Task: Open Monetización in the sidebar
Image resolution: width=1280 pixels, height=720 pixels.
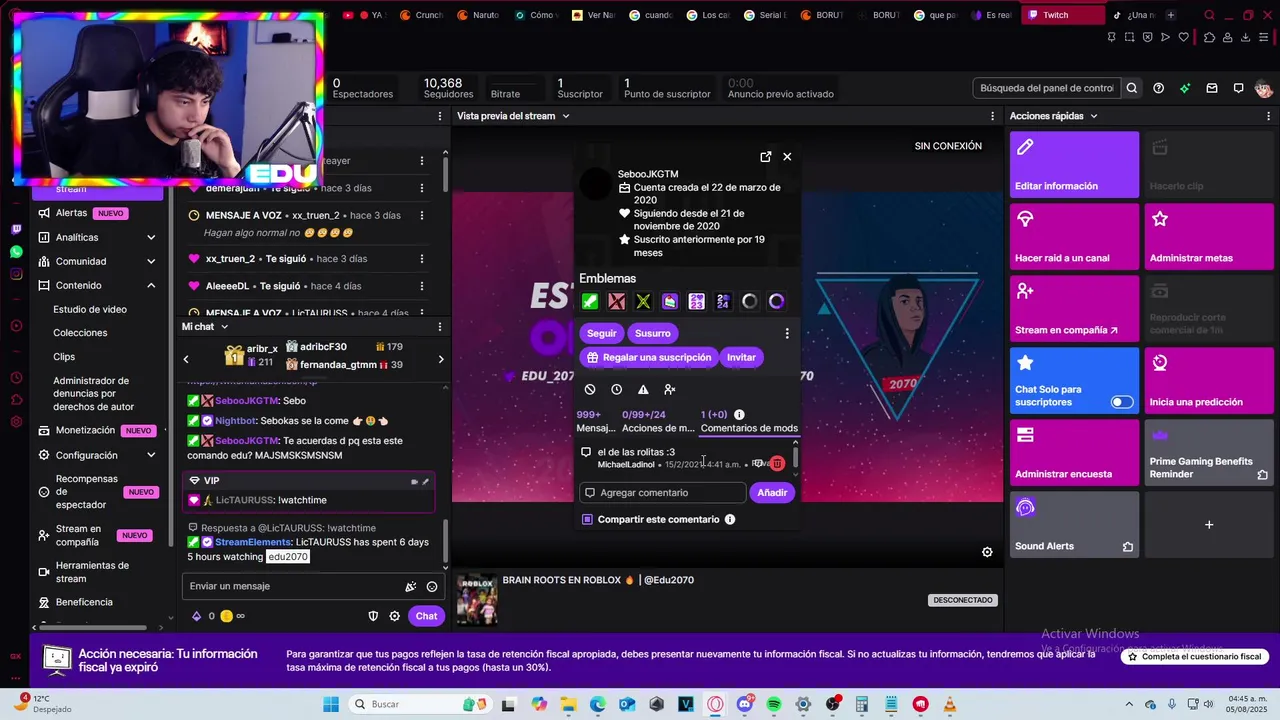Action: (85, 430)
